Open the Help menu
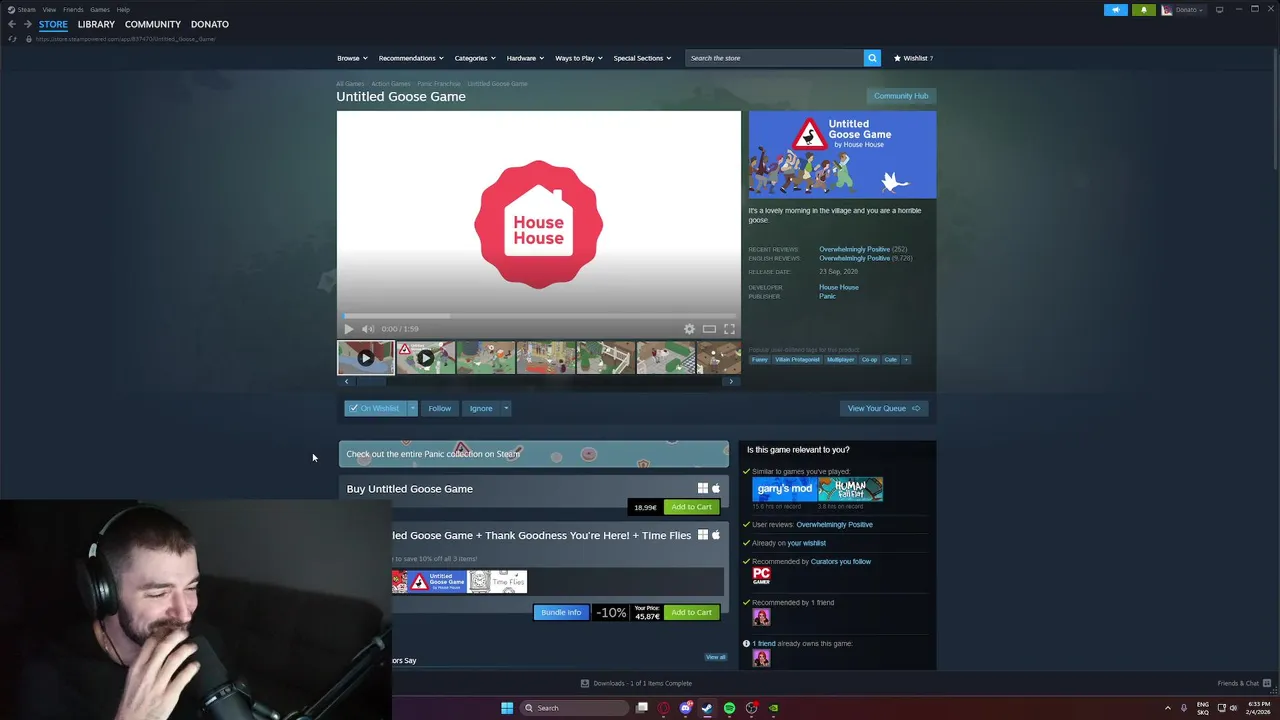 point(123,9)
